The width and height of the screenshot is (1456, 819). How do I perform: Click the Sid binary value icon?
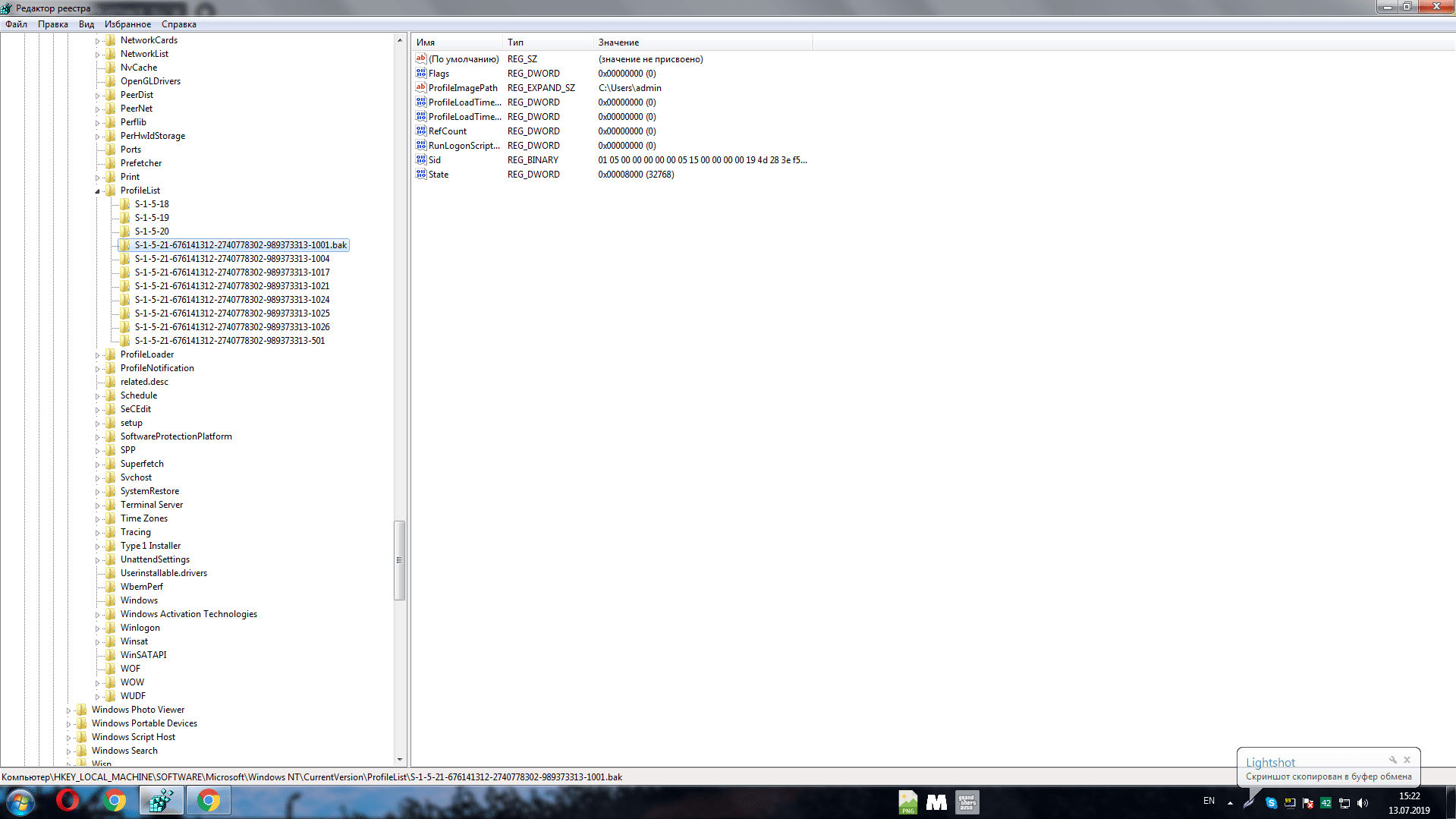click(x=421, y=160)
